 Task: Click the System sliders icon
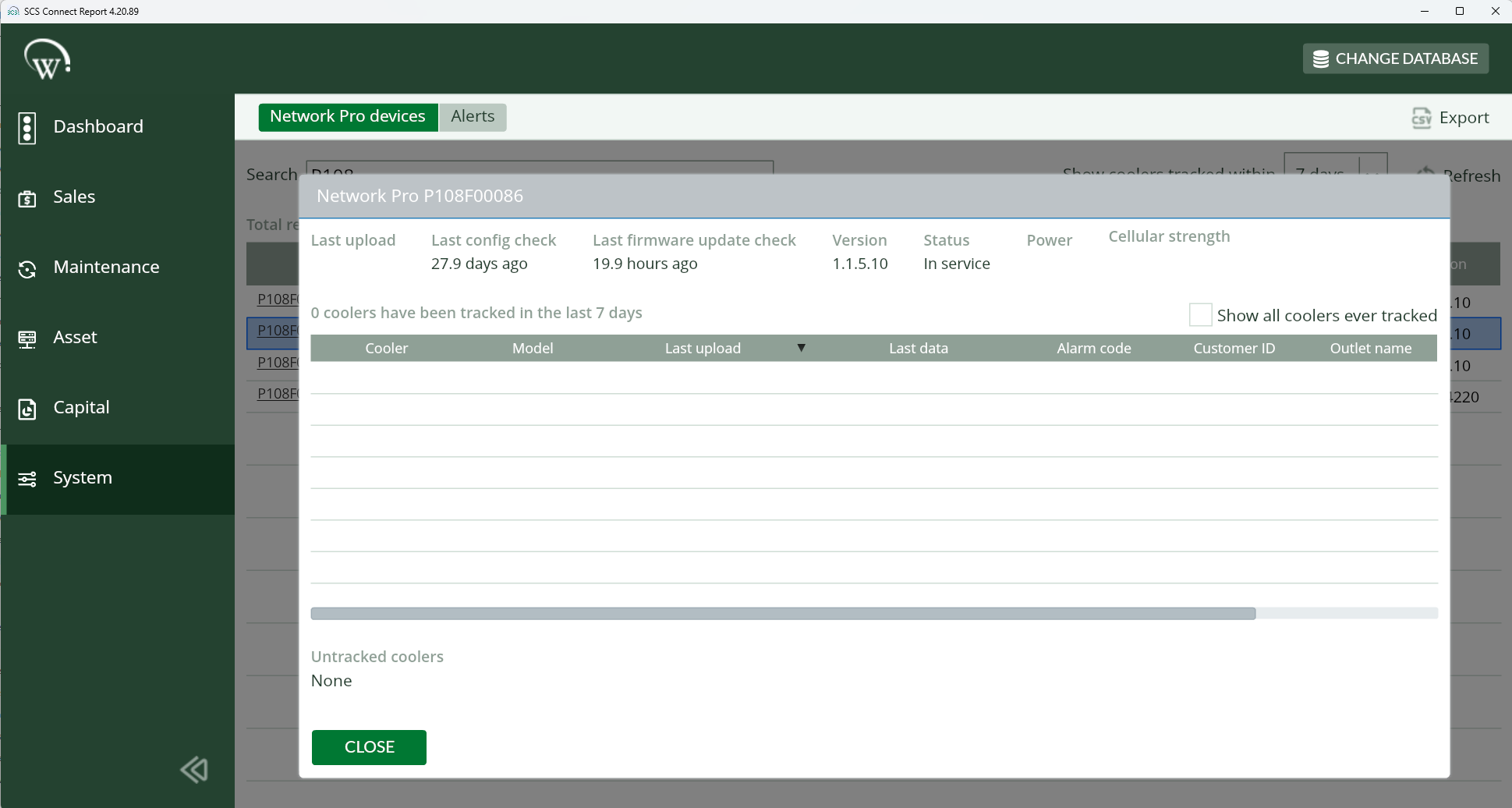point(27,479)
